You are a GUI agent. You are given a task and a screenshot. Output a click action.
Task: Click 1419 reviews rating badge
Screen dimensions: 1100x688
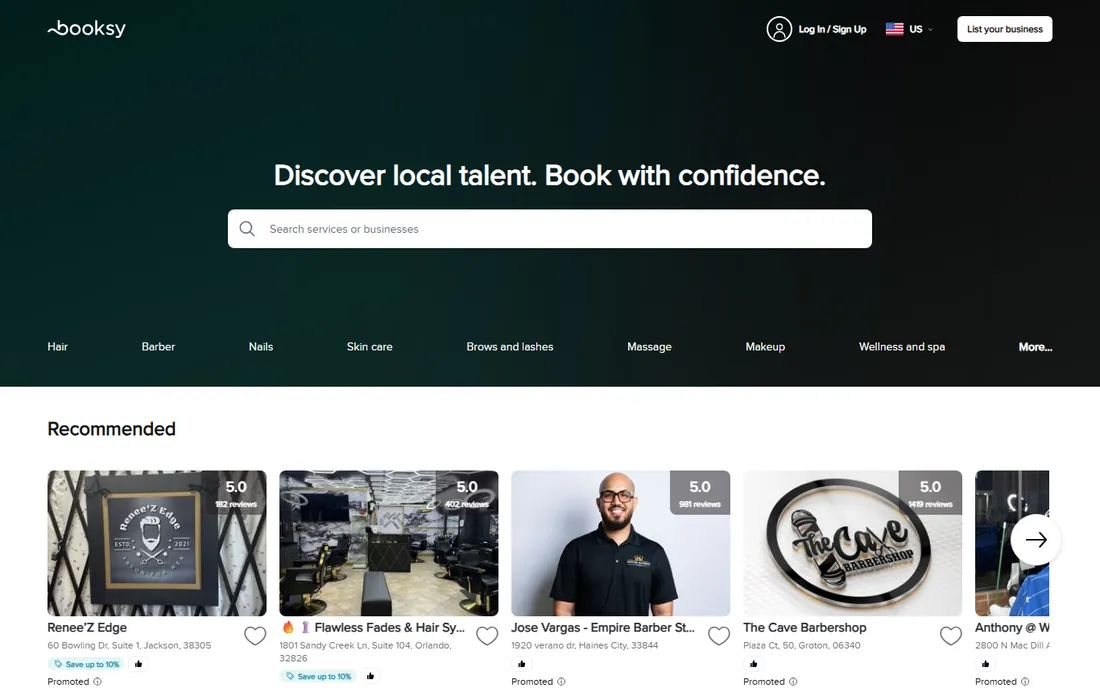tap(930, 493)
